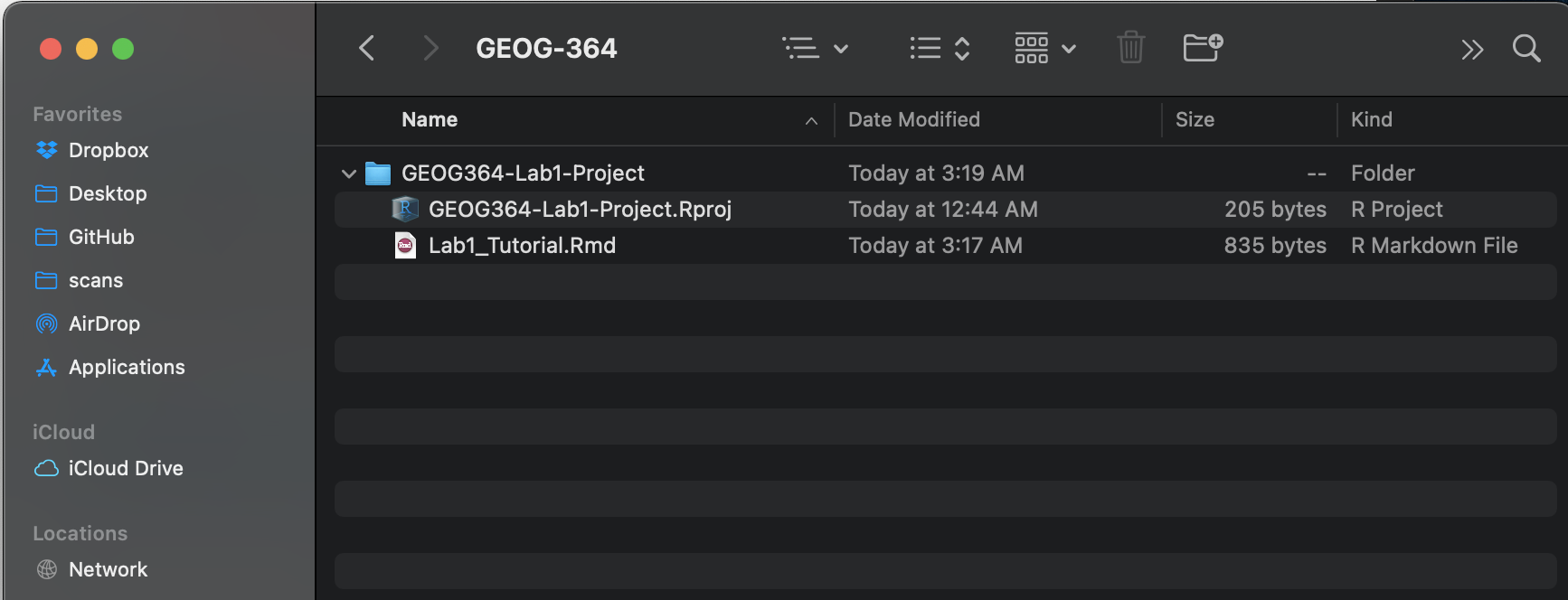The image size is (1568, 600).
Task: Open Dropbox in the sidebar
Action: click(108, 150)
